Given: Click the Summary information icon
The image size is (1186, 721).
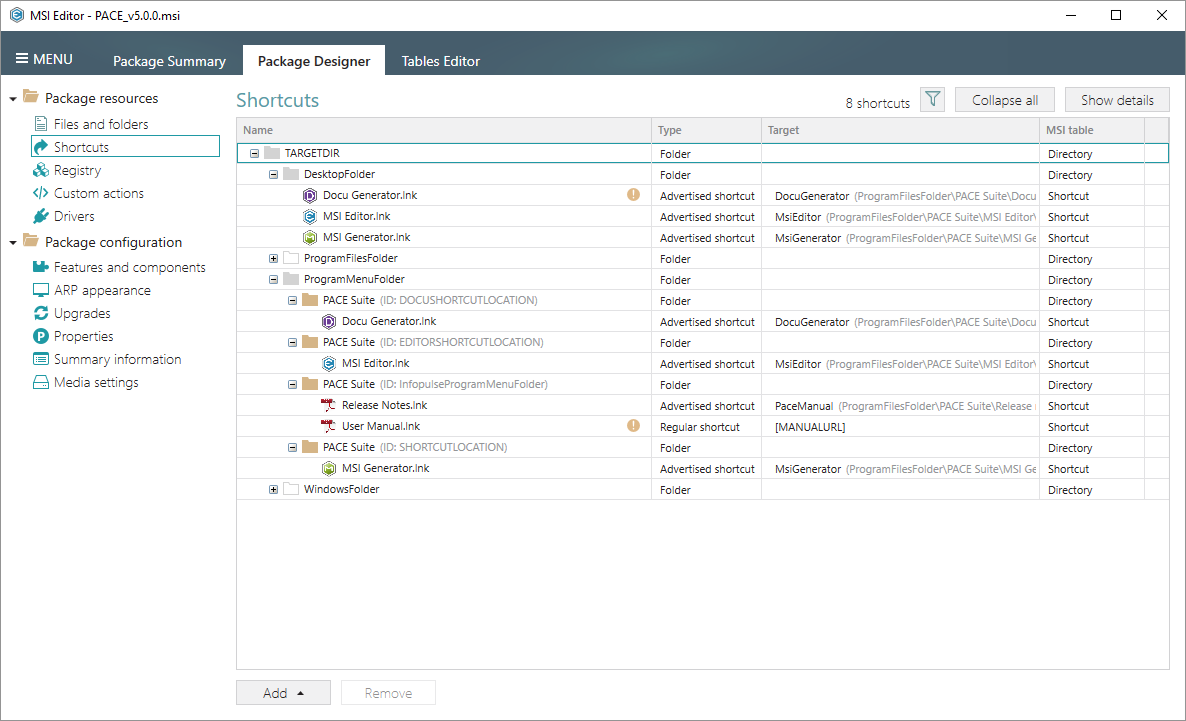Looking at the screenshot, I should [41, 359].
